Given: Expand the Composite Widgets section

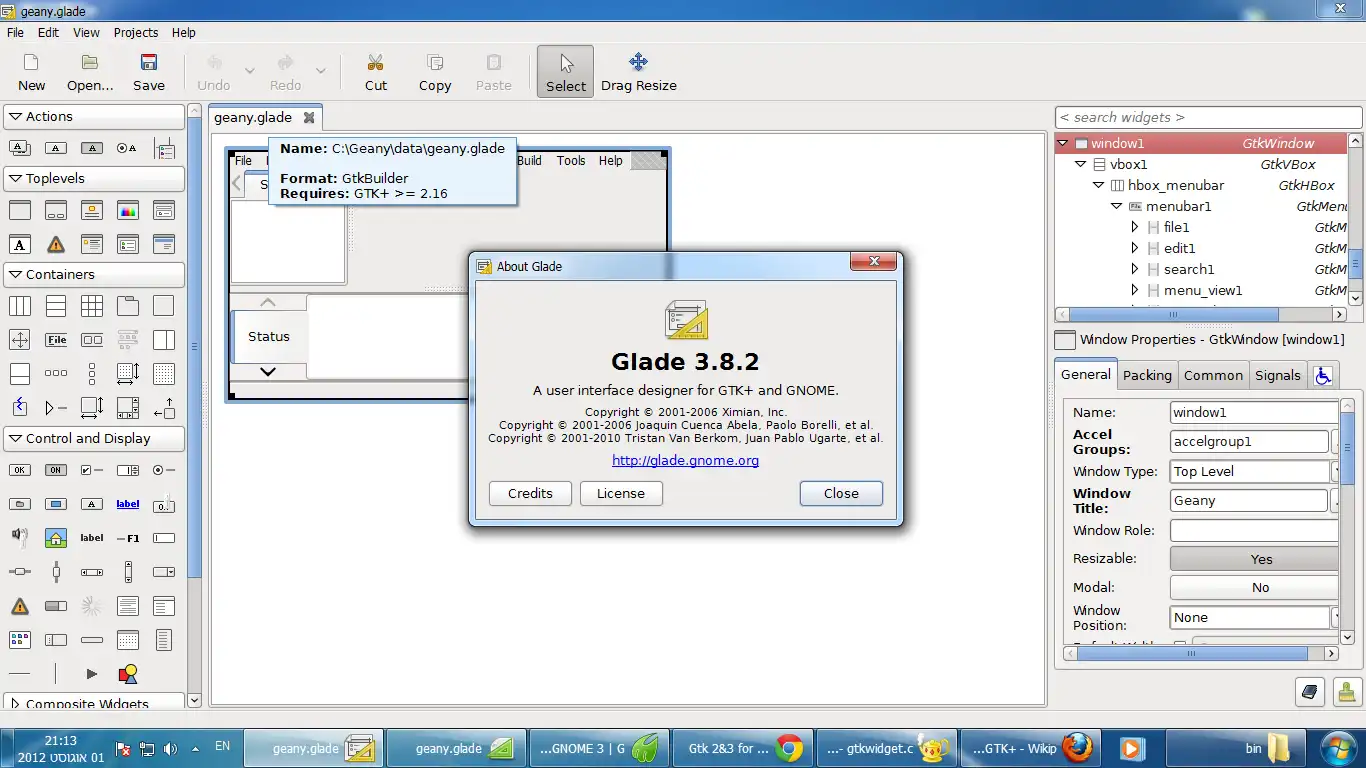Looking at the screenshot, I should [x=94, y=703].
